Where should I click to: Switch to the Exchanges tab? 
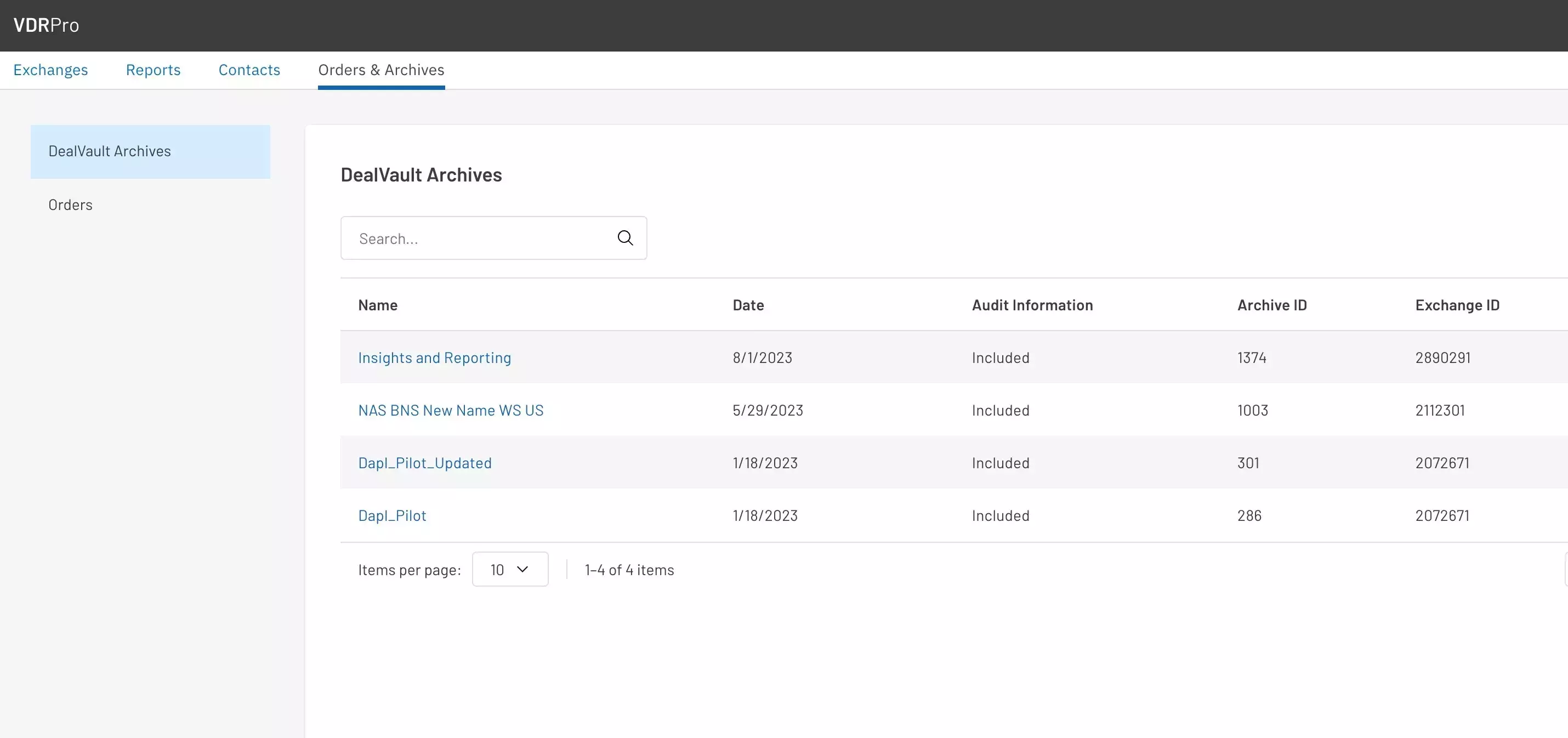click(x=50, y=70)
